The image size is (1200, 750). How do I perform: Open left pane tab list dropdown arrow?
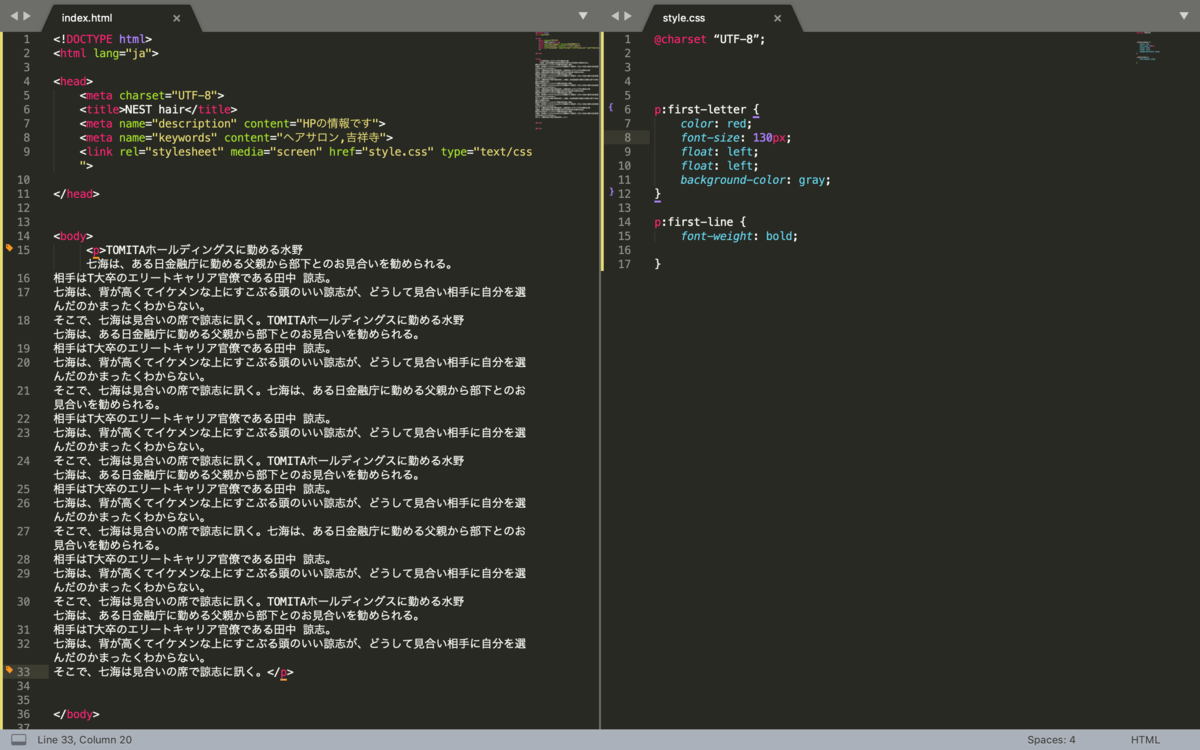pos(583,16)
